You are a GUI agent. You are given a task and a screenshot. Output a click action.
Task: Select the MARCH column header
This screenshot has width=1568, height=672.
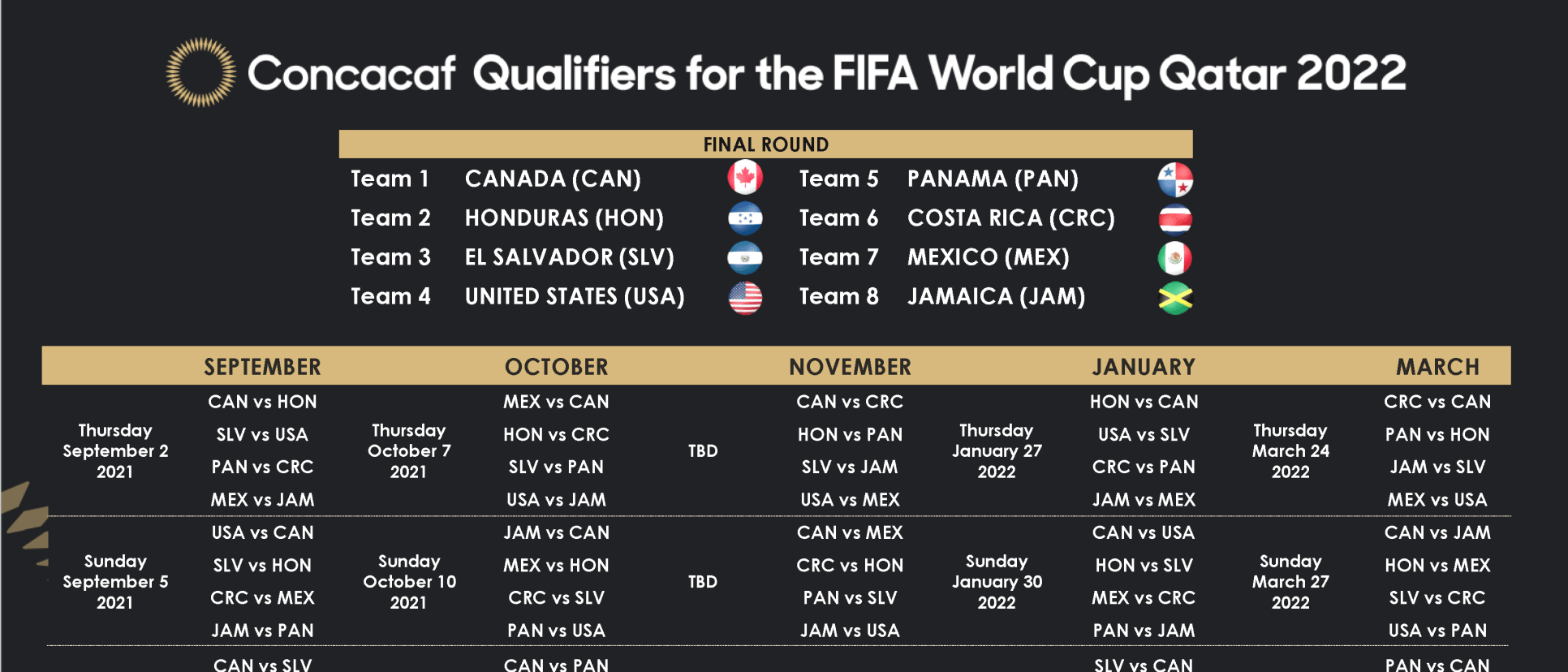click(x=1437, y=367)
